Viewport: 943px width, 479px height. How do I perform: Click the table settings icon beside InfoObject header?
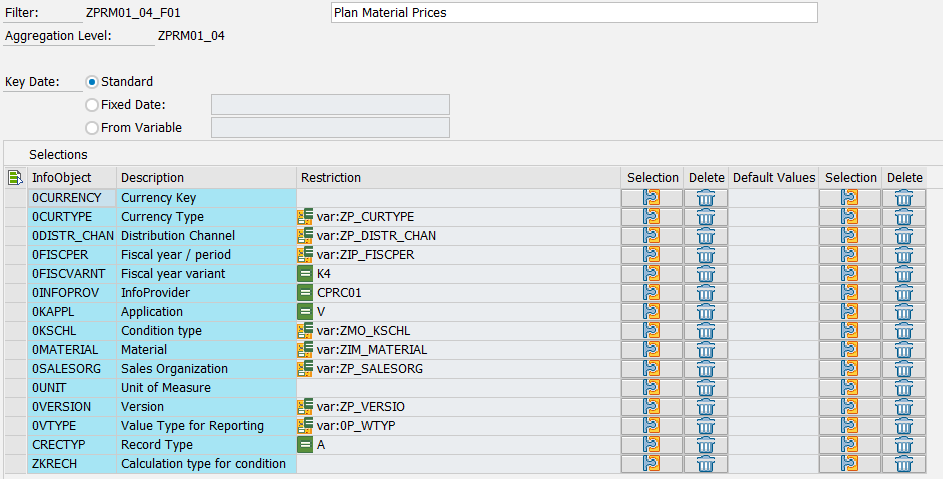click(x=15, y=178)
